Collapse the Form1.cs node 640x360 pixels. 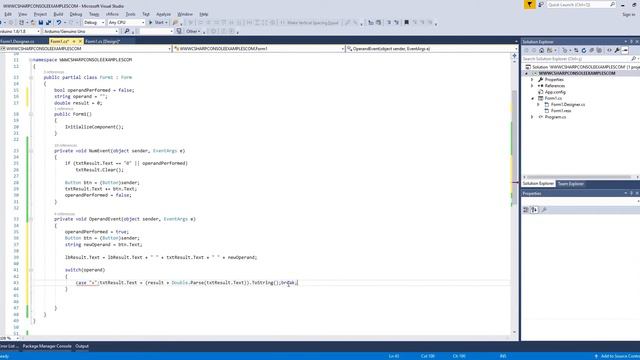coord(532,98)
